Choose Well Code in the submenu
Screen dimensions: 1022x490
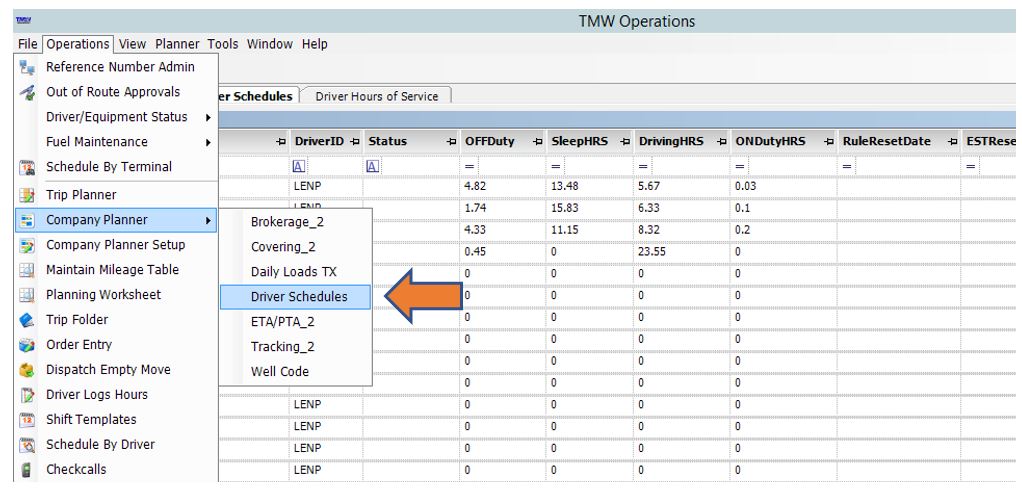click(x=295, y=371)
